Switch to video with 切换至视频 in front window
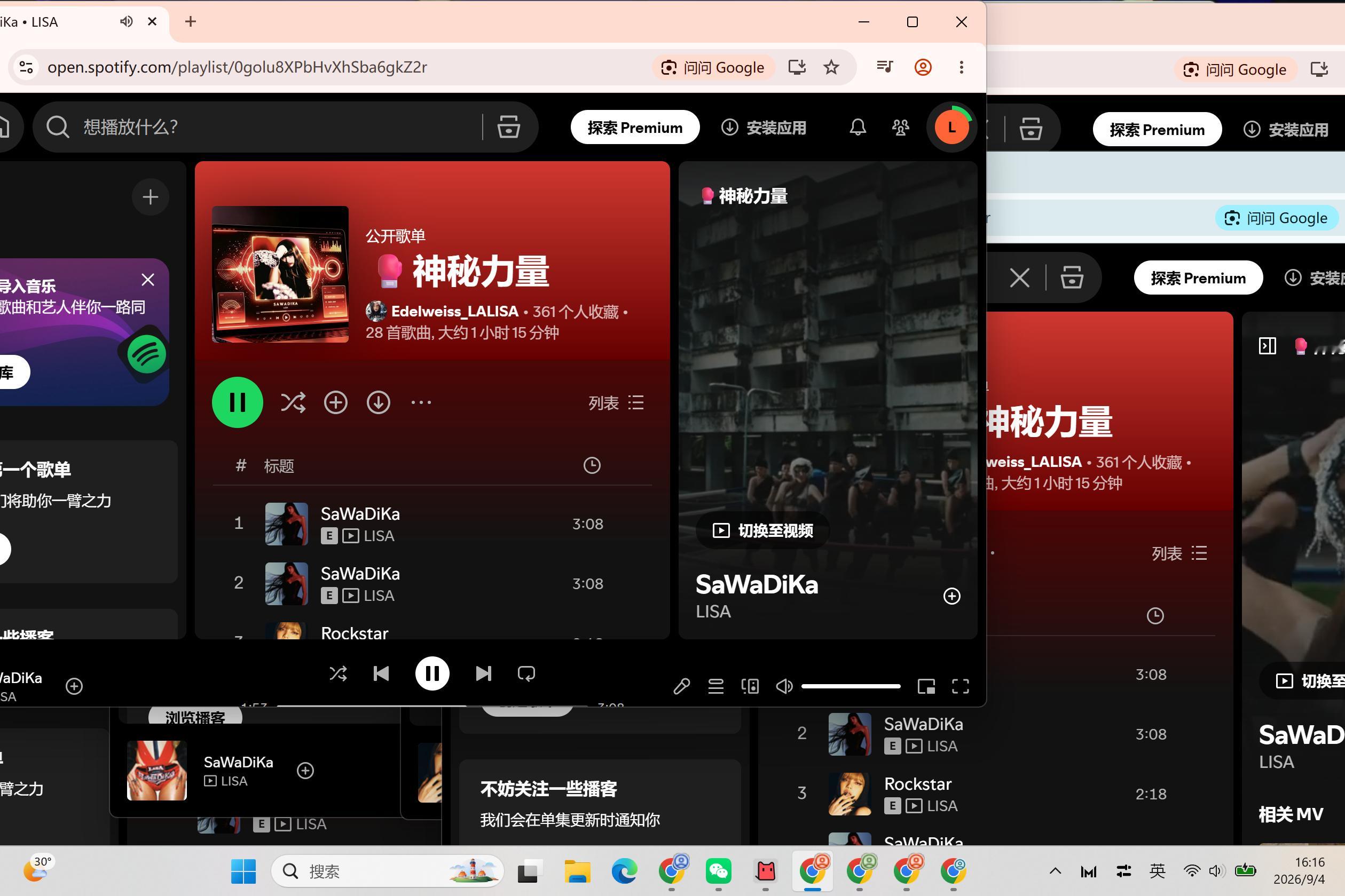Image resolution: width=1345 pixels, height=896 pixels. pos(762,531)
